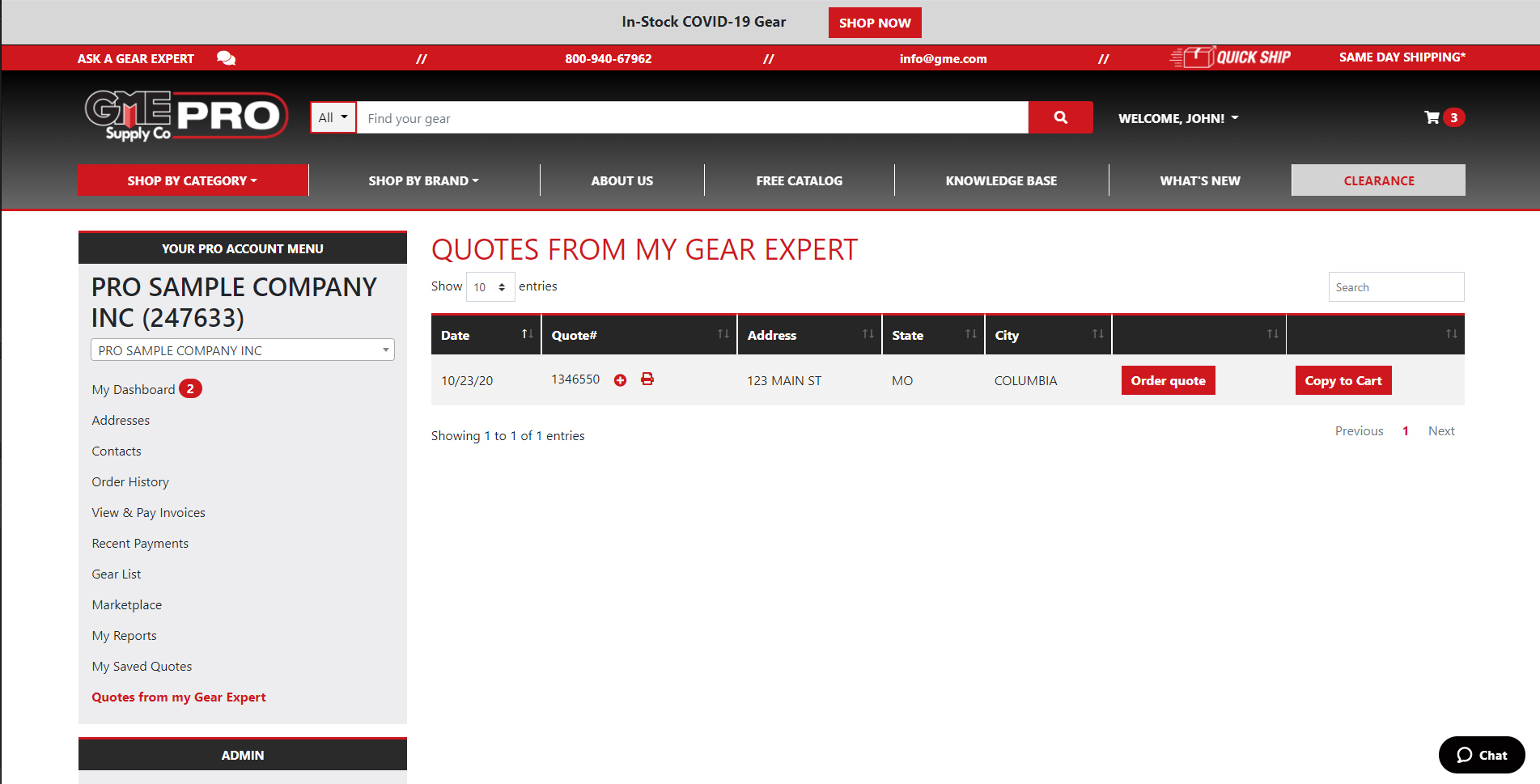Click the magnifier search button
1540x784 pixels.
click(1060, 117)
